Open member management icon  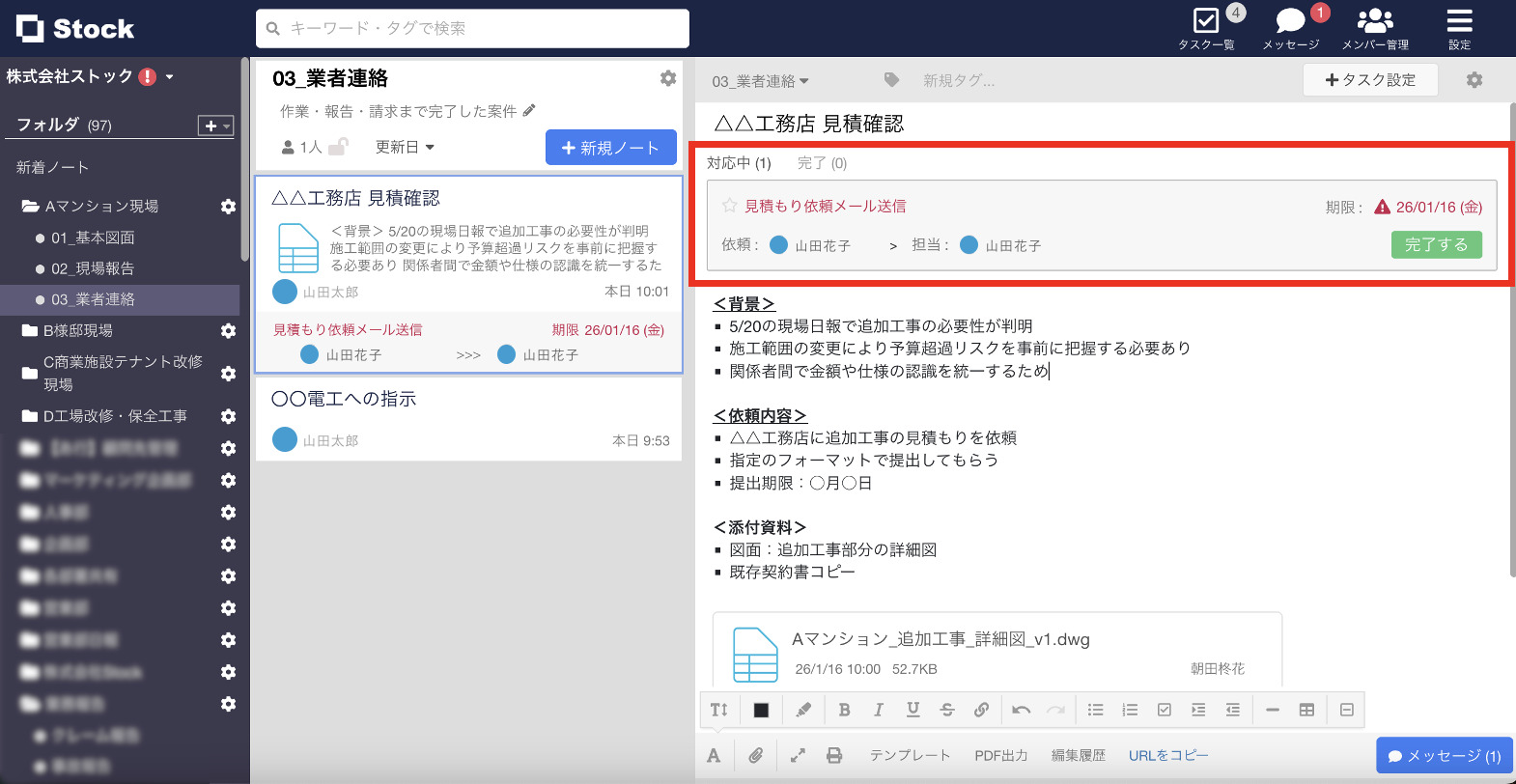pyautogui.click(x=1375, y=20)
